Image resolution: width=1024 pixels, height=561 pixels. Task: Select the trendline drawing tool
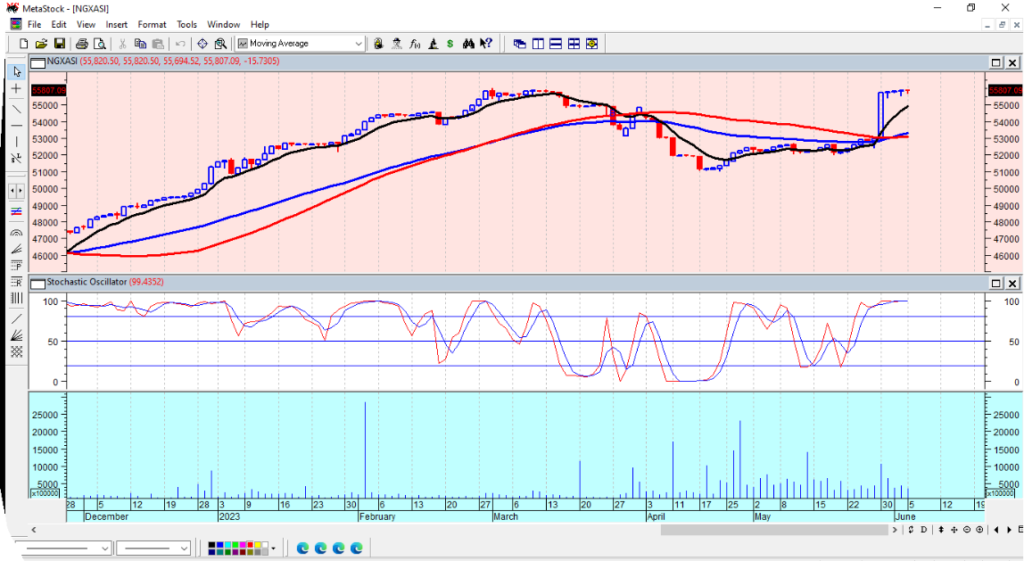coord(16,108)
